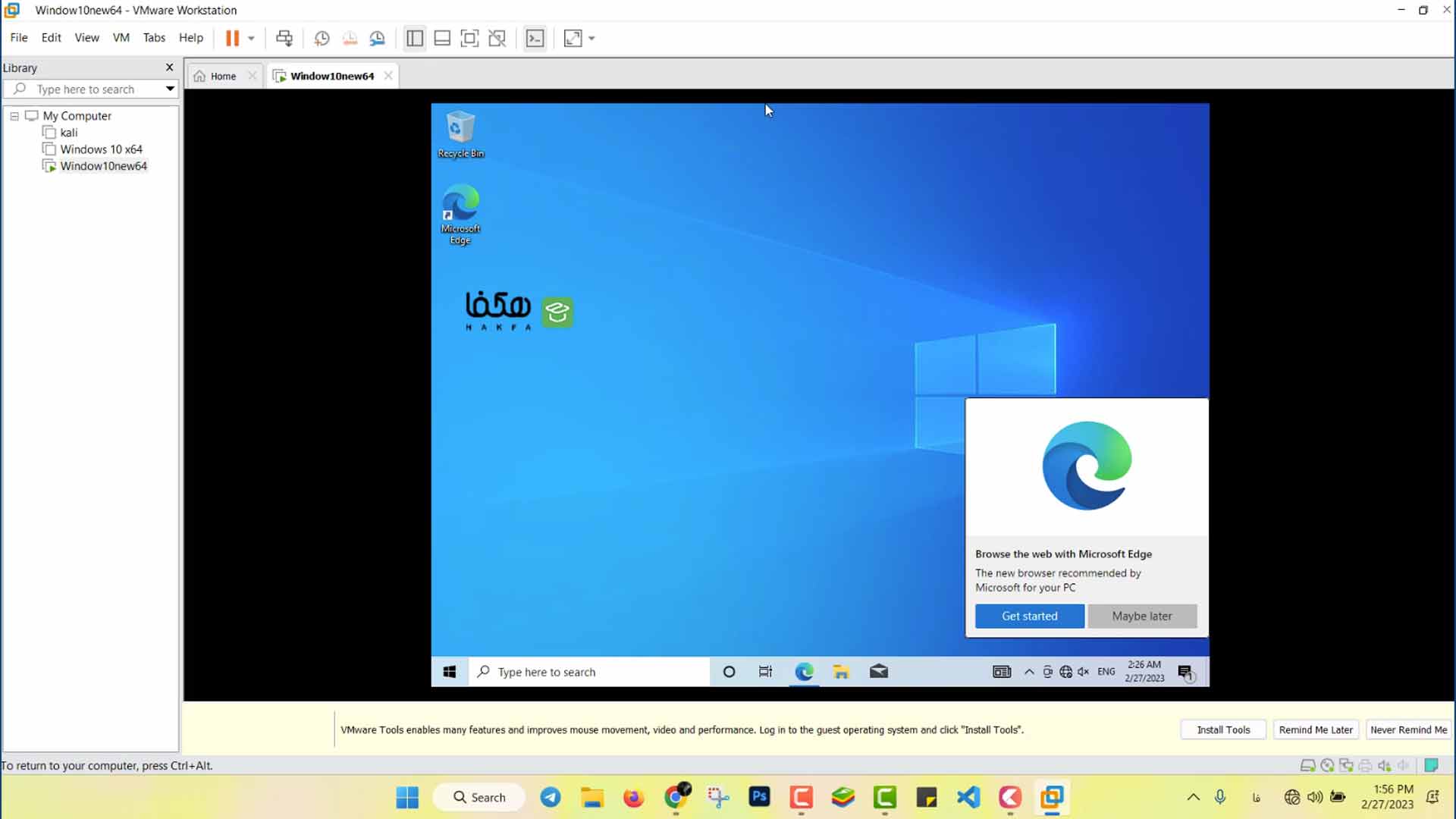The image size is (1456, 819).
Task: Open the View menu
Action: (86, 37)
